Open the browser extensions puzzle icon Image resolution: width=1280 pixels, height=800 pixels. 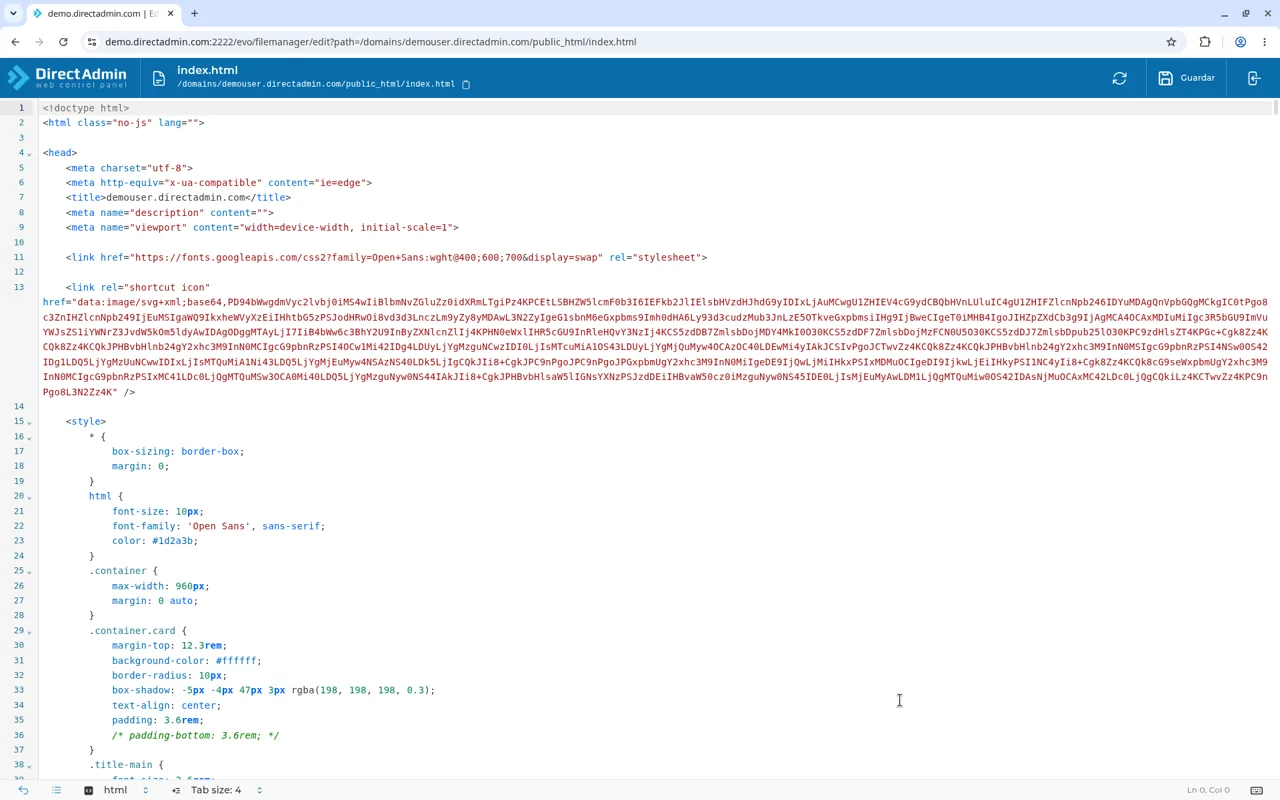(1205, 42)
